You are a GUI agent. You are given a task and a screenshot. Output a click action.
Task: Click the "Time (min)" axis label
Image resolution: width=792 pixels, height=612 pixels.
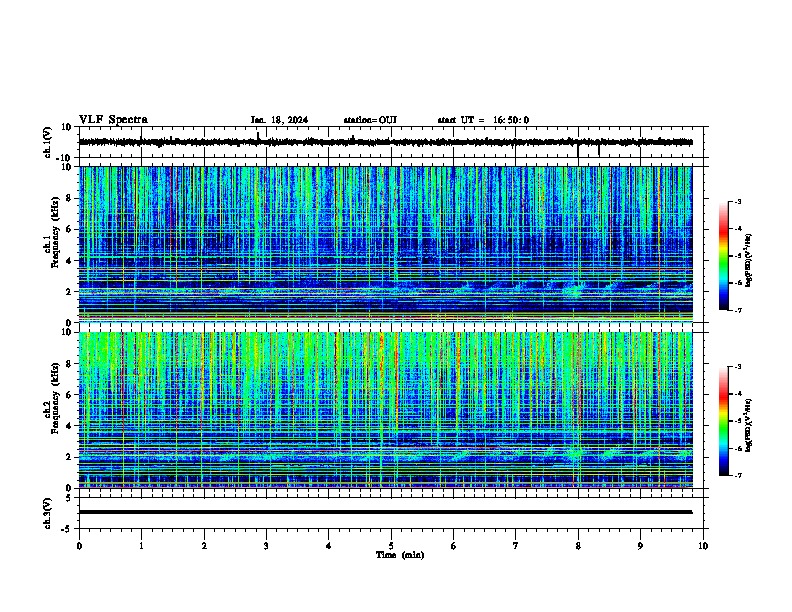click(x=400, y=555)
